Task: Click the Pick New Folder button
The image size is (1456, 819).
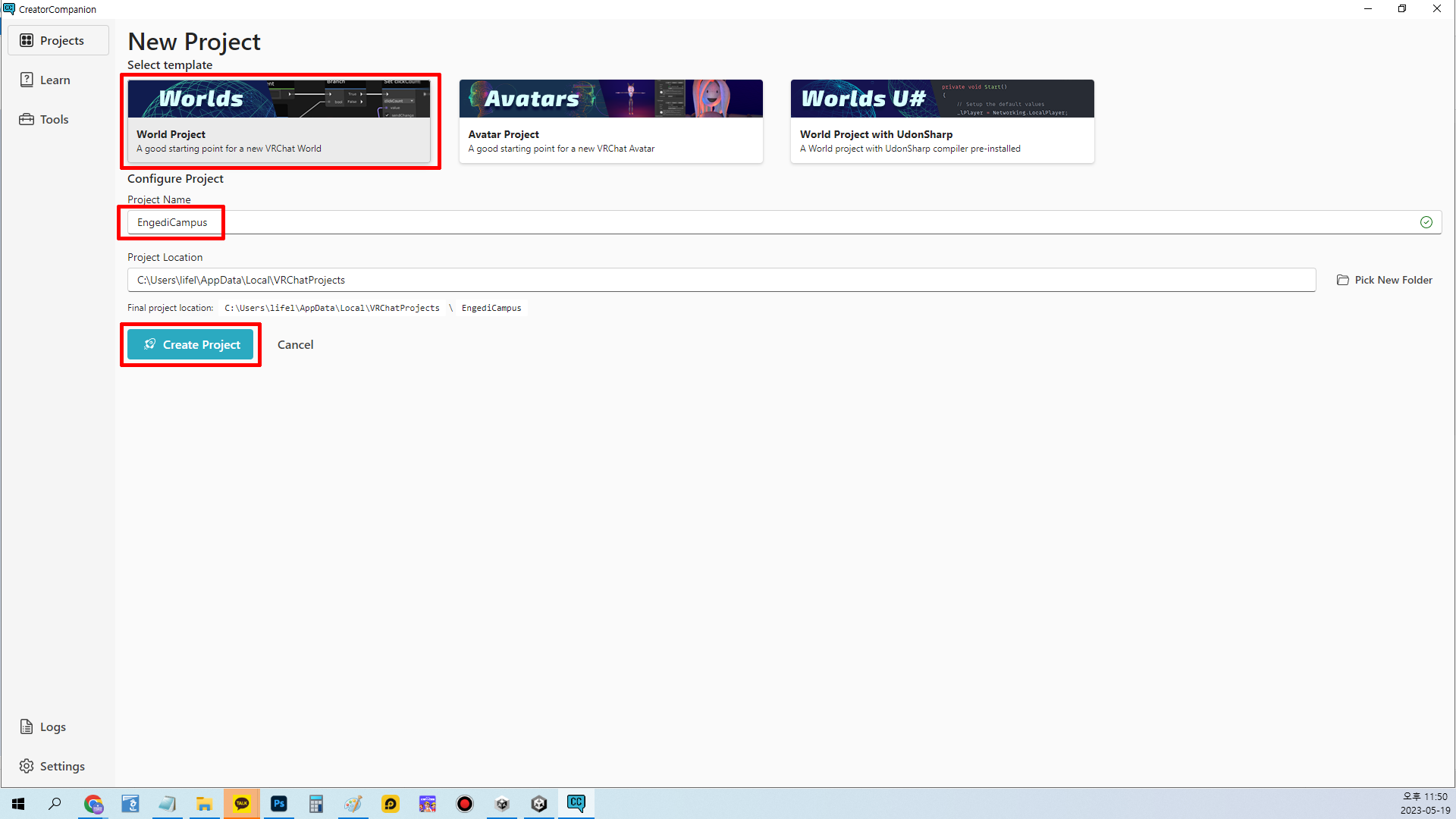Action: point(1384,280)
